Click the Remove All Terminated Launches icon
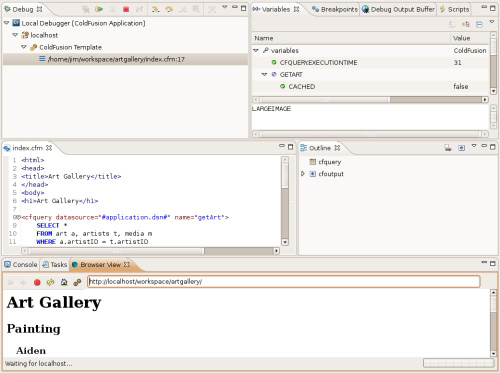 click(86, 9)
